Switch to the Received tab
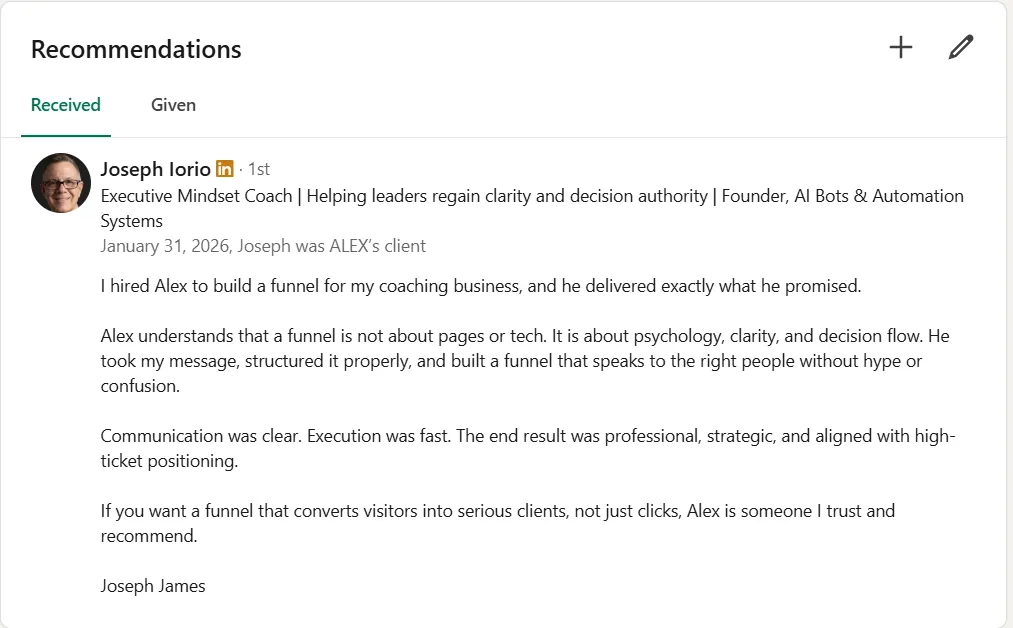The height and width of the screenshot is (628, 1013). [x=66, y=105]
